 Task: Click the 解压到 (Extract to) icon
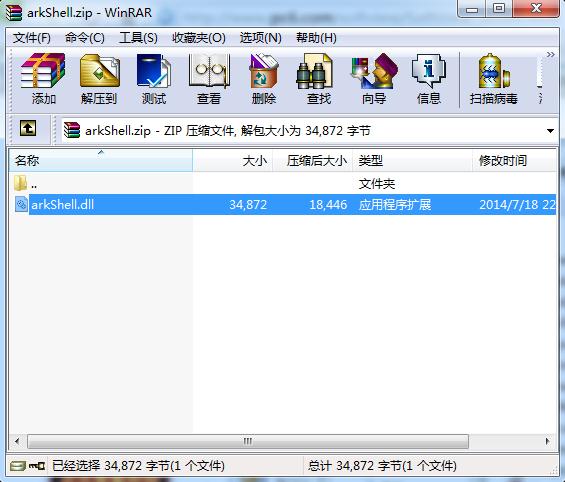(x=99, y=79)
